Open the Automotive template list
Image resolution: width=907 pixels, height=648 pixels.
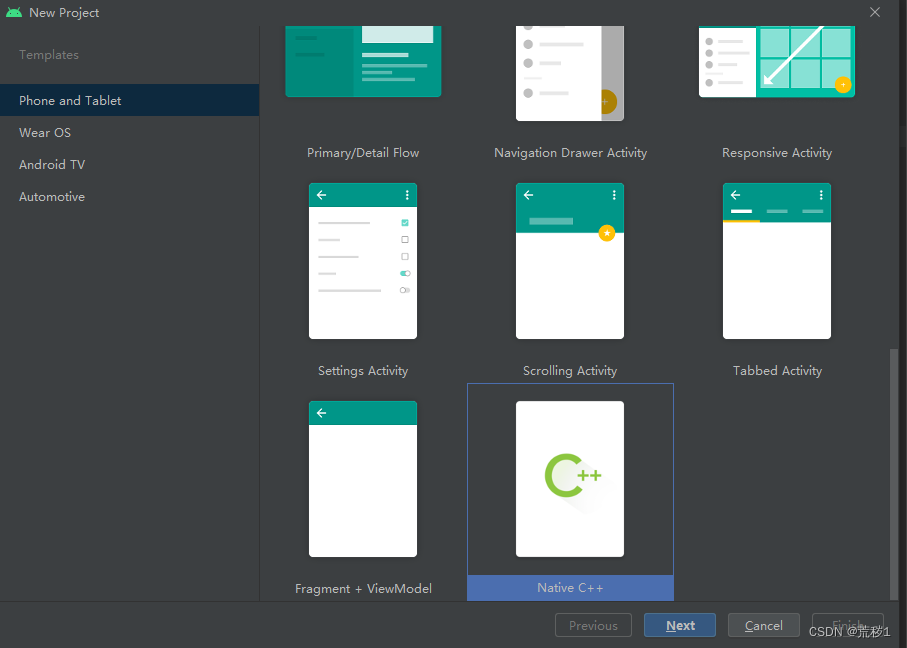(x=51, y=196)
